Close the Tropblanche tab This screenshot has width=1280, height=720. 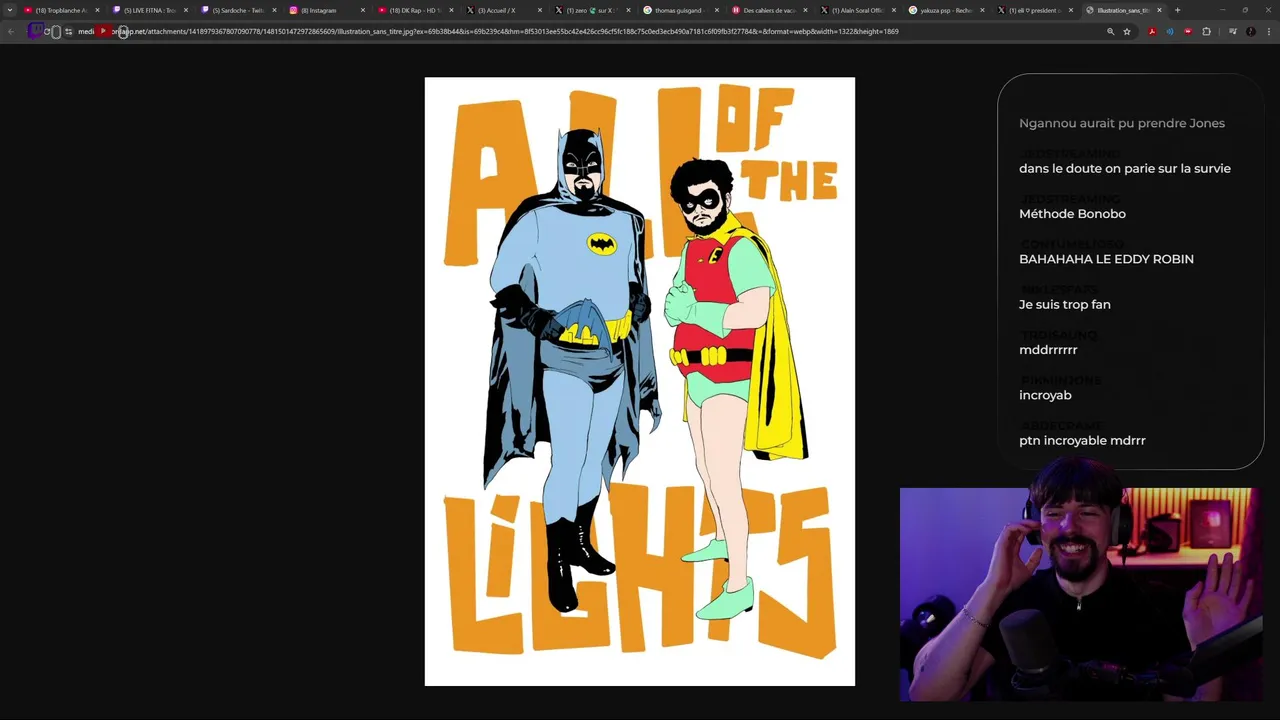pos(97,10)
